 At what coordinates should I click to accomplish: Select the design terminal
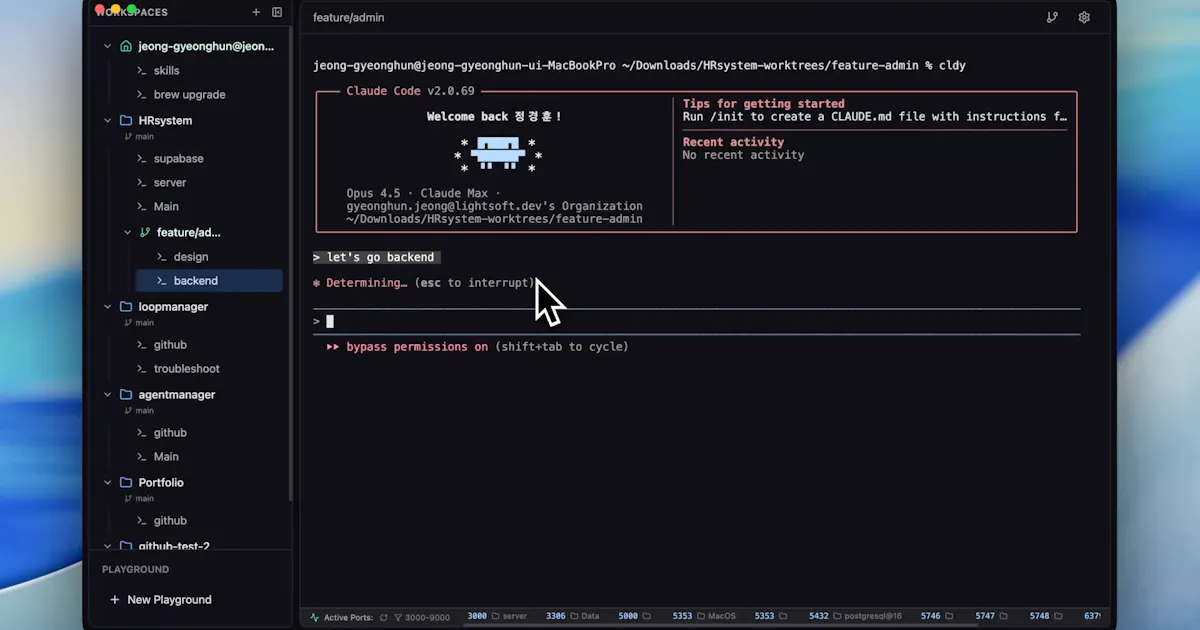click(x=192, y=257)
